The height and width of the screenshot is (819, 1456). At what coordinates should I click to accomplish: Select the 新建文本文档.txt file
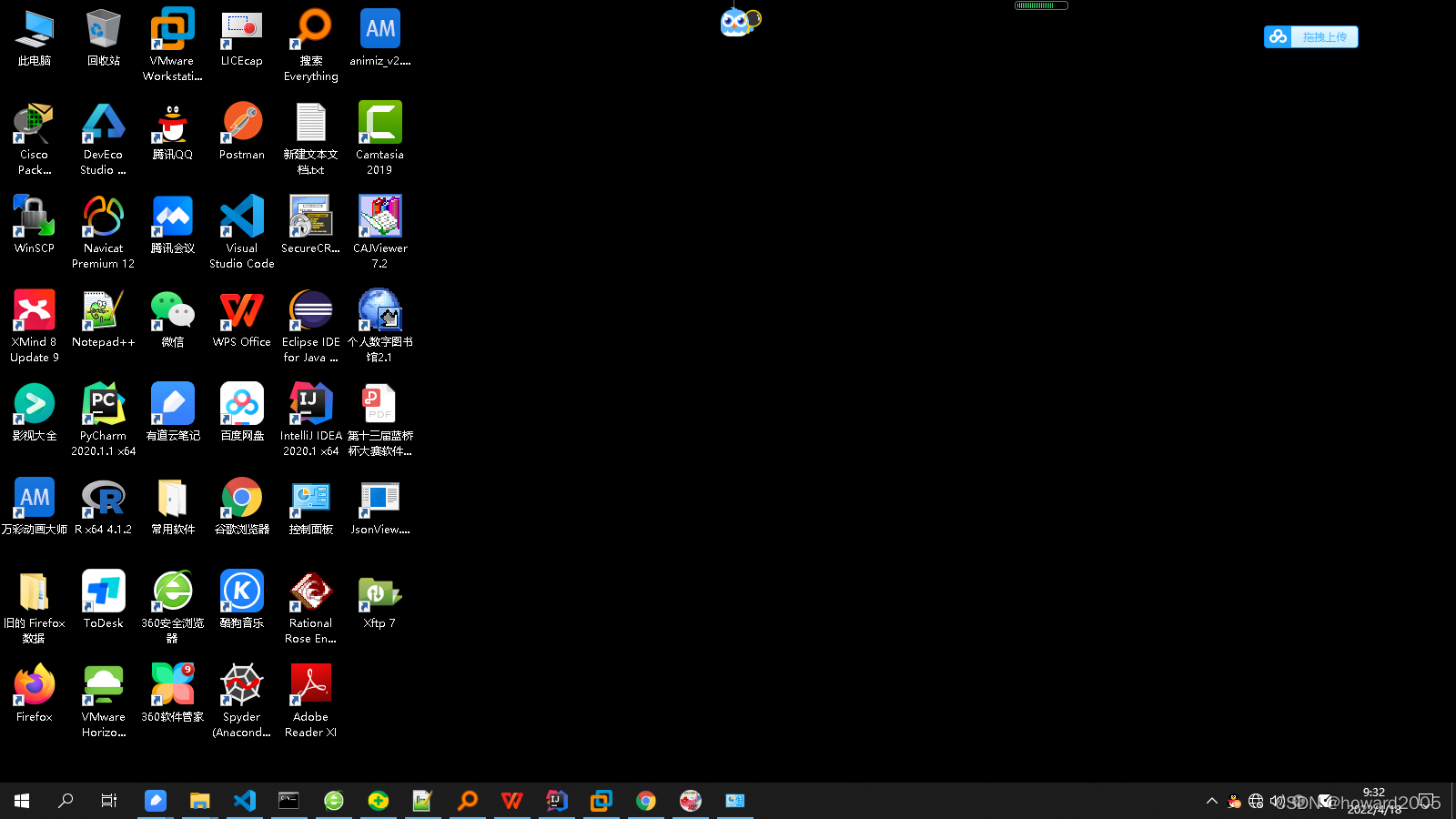(311, 137)
